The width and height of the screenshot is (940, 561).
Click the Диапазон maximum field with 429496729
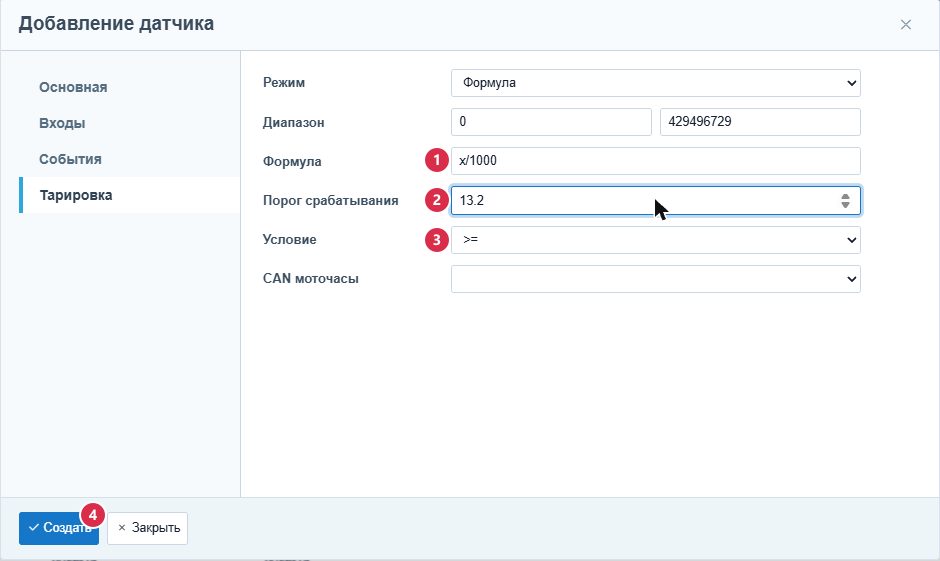[x=760, y=122]
